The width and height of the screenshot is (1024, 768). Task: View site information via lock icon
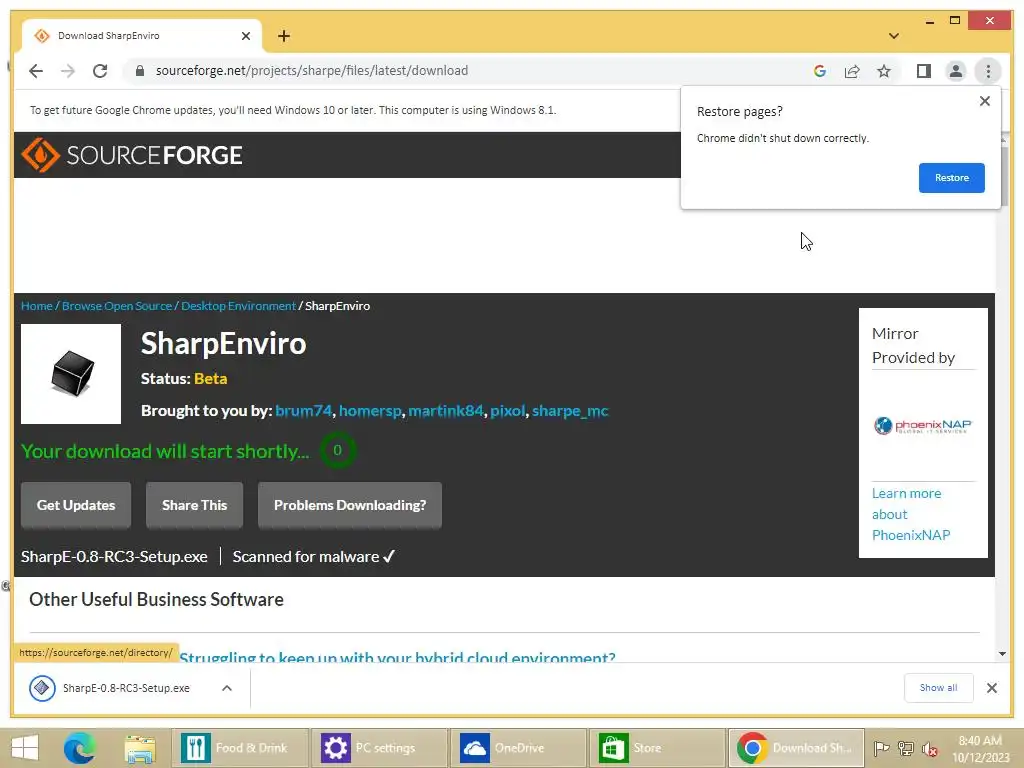click(139, 71)
